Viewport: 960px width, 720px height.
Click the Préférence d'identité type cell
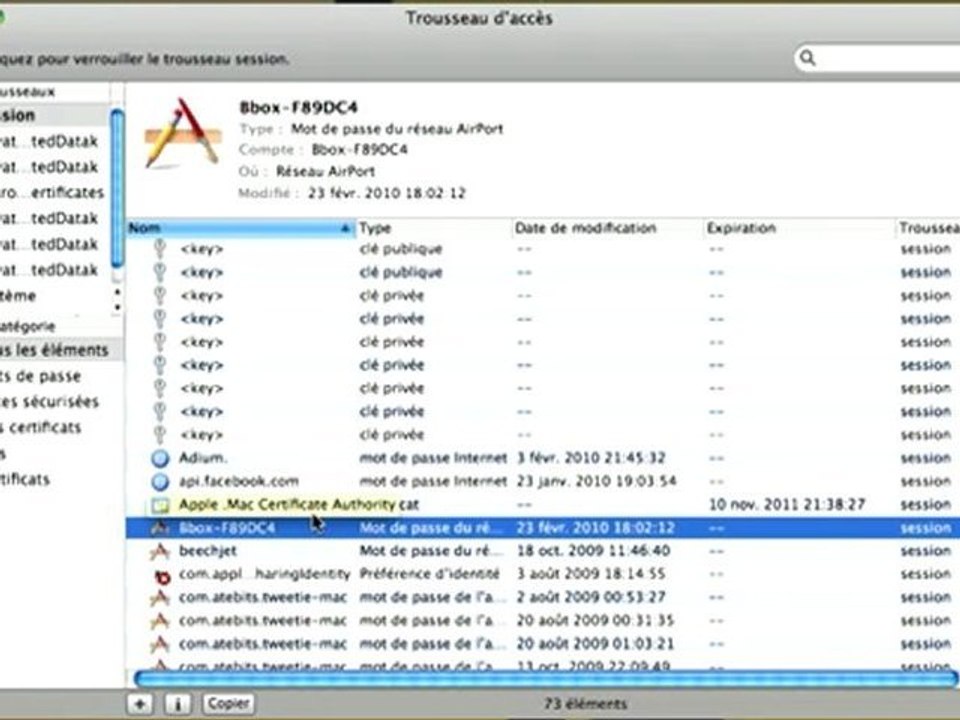(429, 574)
